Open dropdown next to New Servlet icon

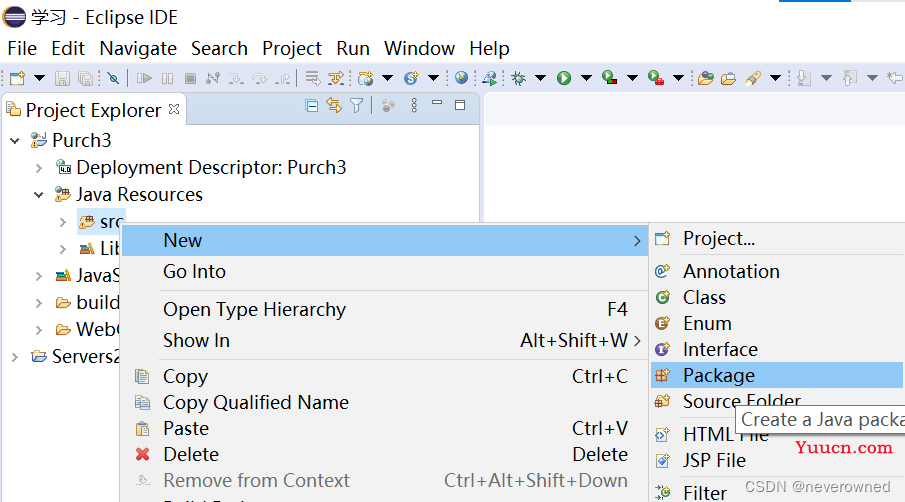(x=433, y=78)
